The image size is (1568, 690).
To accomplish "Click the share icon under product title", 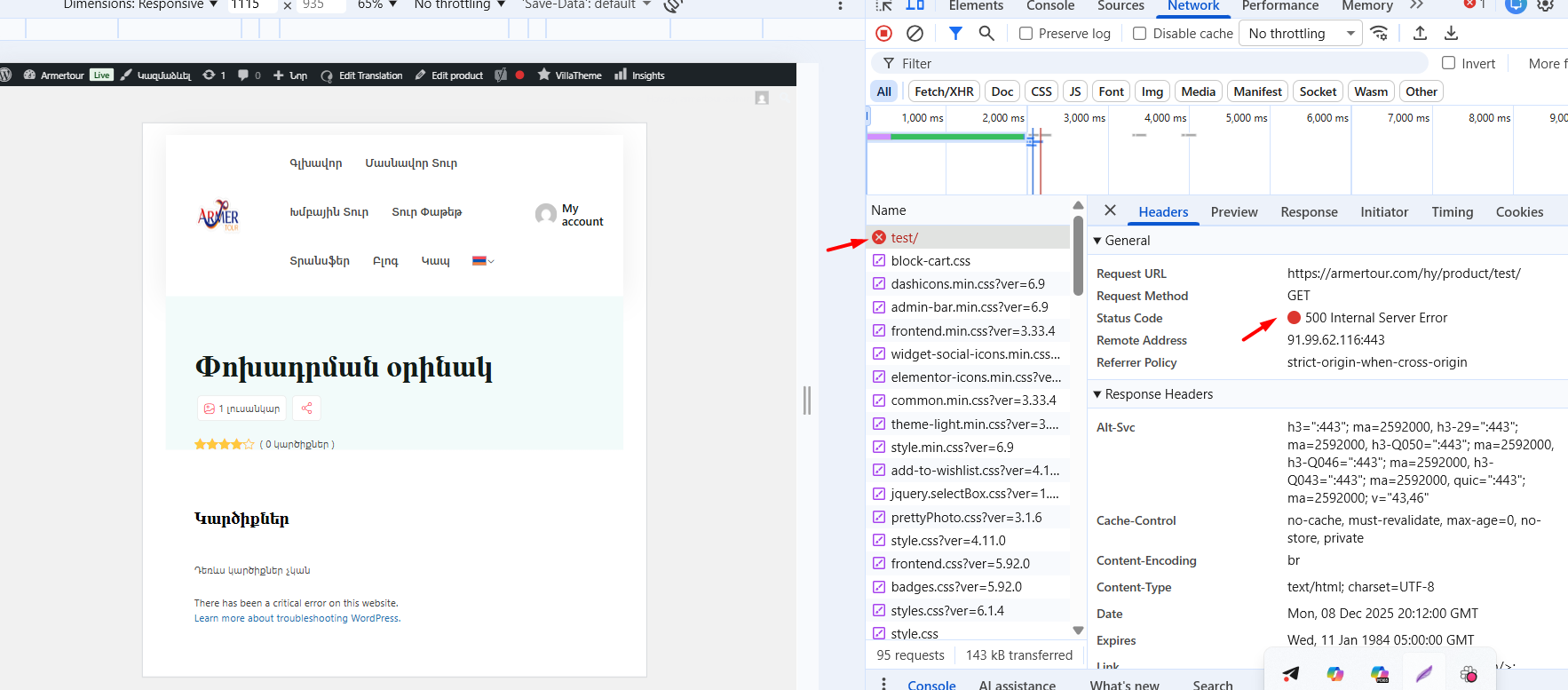I will point(306,408).
